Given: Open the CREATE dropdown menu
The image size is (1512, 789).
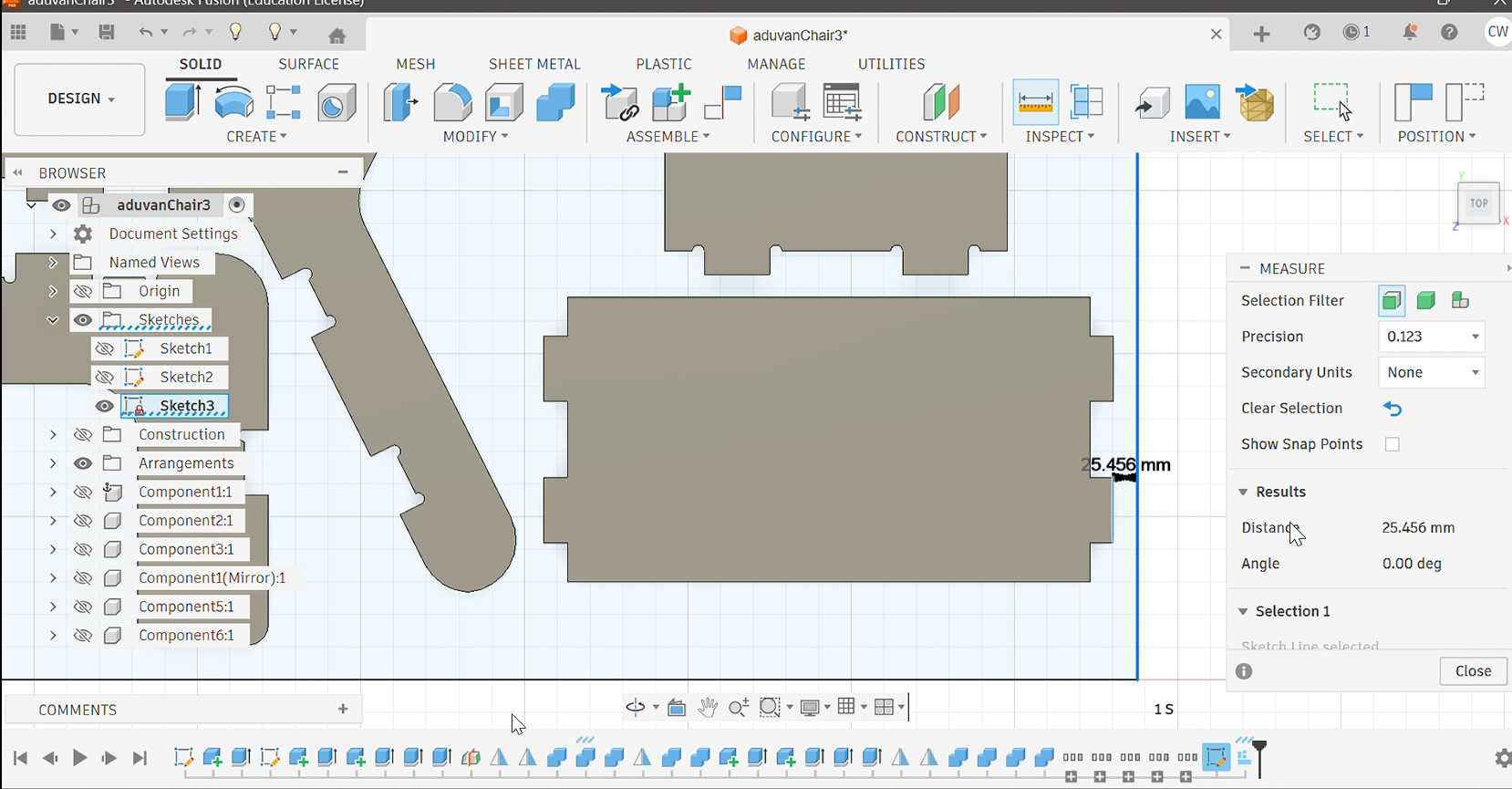Looking at the screenshot, I should pyautogui.click(x=257, y=137).
